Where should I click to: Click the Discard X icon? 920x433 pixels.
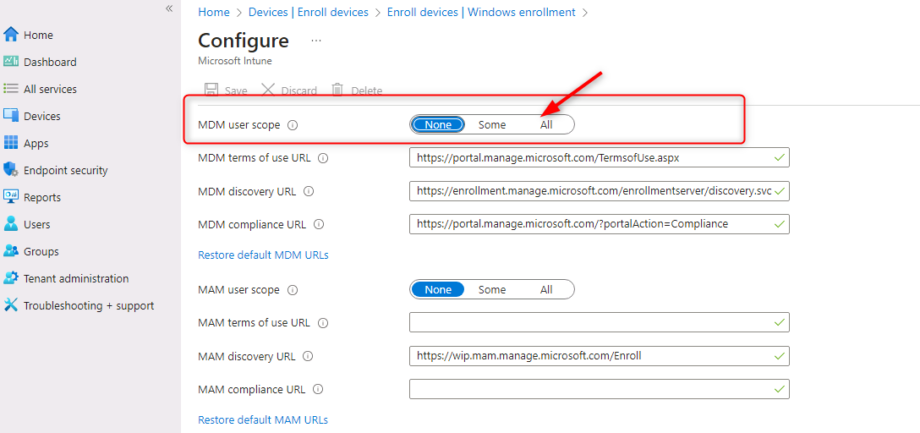pos(268,90)
